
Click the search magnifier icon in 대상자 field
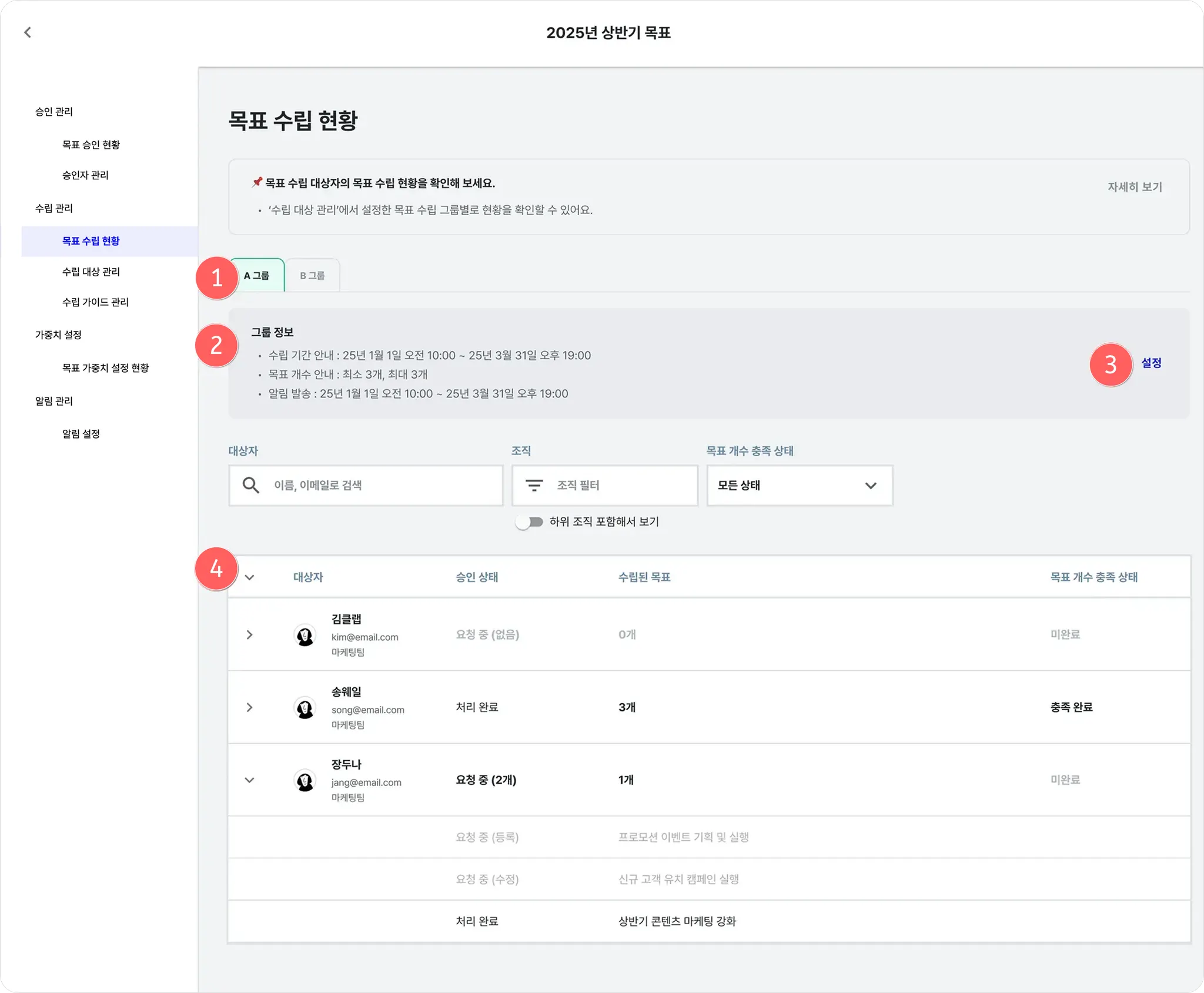[251, 485]
